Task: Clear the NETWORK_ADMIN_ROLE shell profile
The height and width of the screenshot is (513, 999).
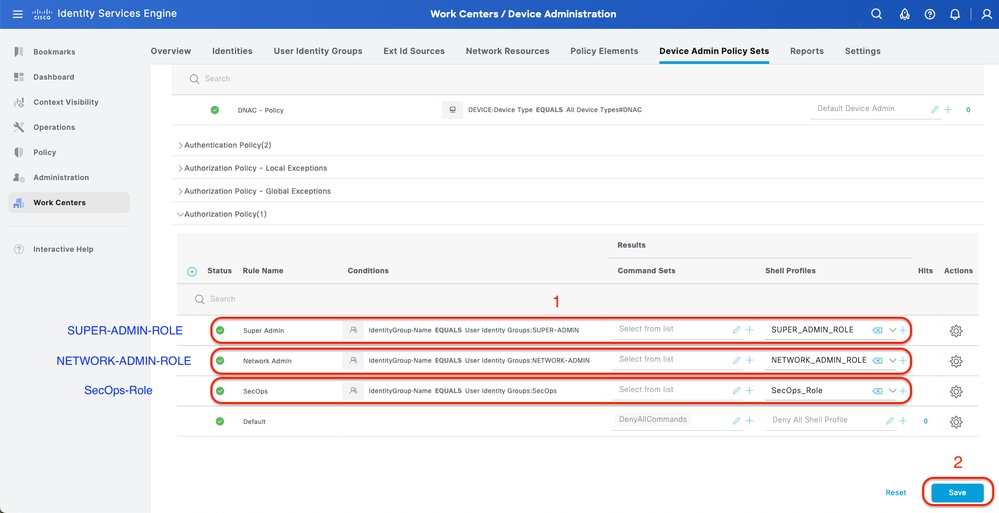Action: click(877, 360)
